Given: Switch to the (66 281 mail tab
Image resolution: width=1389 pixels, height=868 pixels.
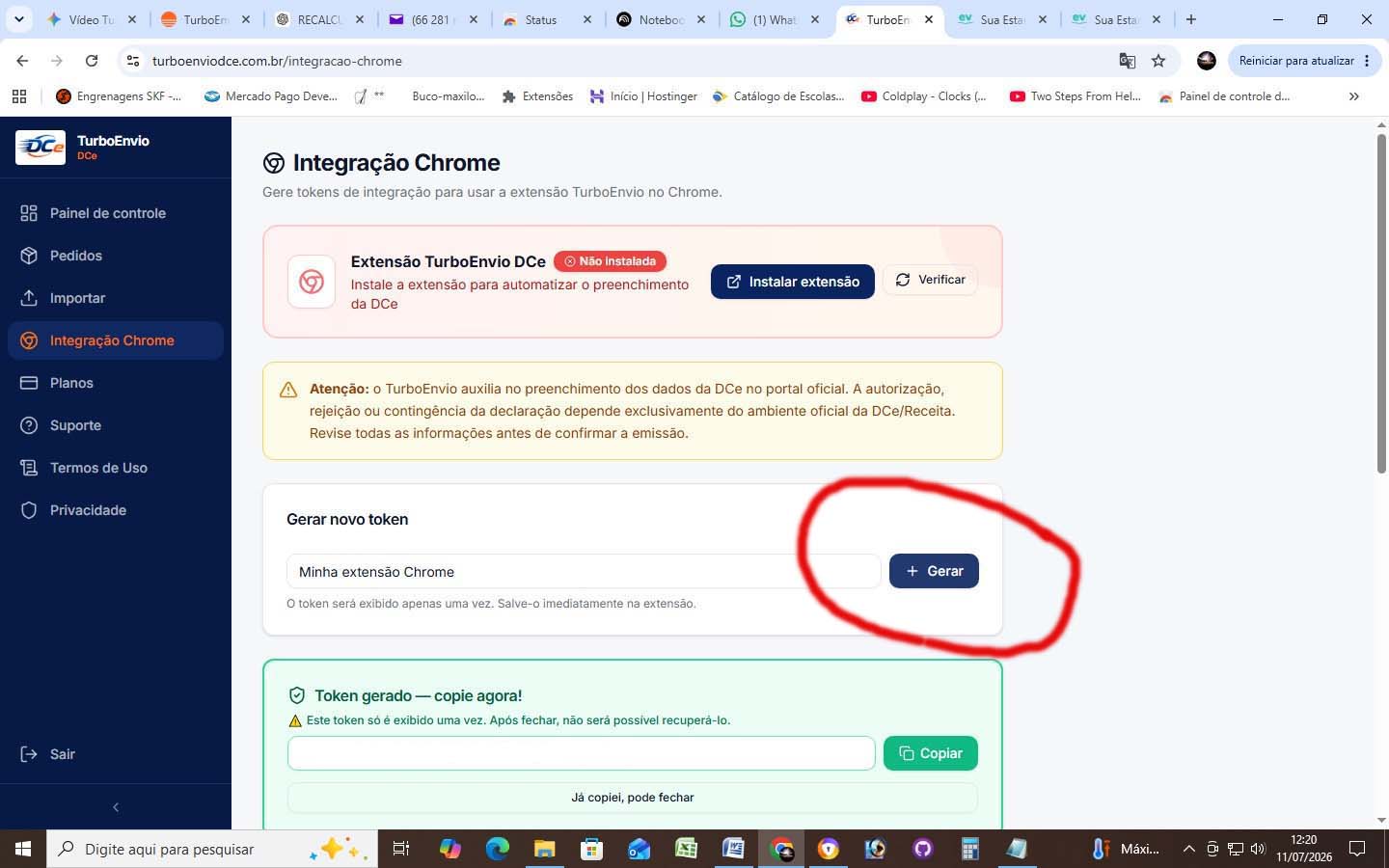Looking at the screenshot, I should tap(434, 19).
